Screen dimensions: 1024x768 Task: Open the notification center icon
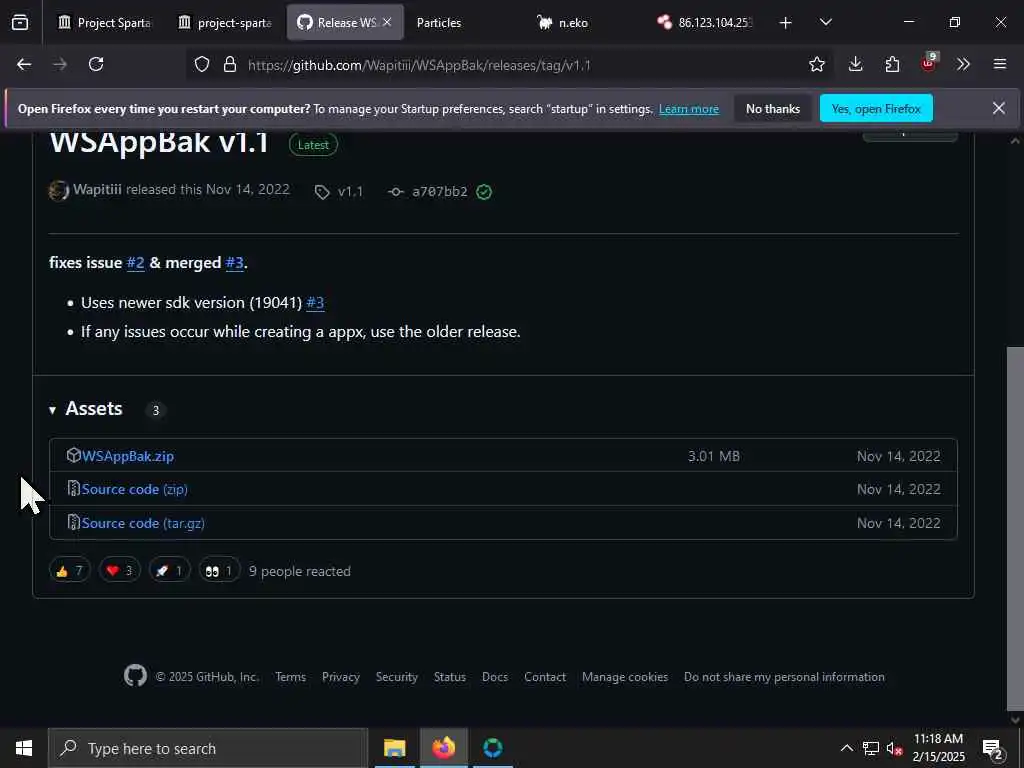click(x=993, y=748)
